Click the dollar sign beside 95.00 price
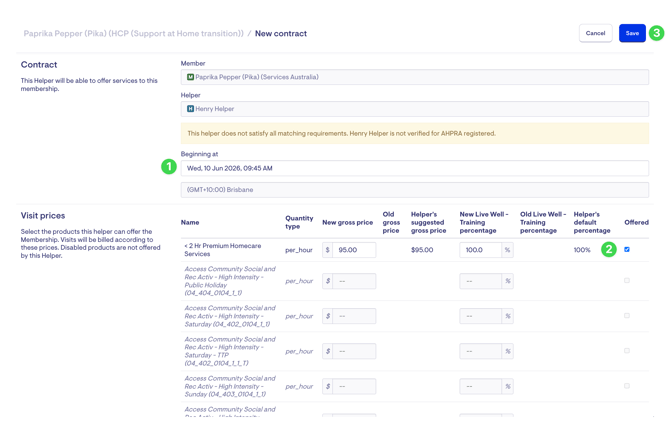Screen dimensions: 670x433 point(328,250)
